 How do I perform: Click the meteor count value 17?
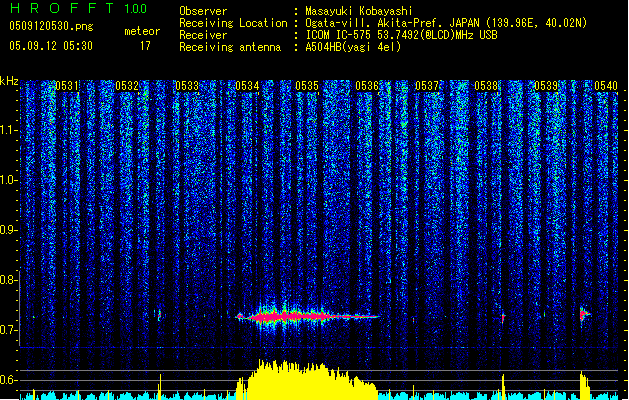(x=145, y=46)
